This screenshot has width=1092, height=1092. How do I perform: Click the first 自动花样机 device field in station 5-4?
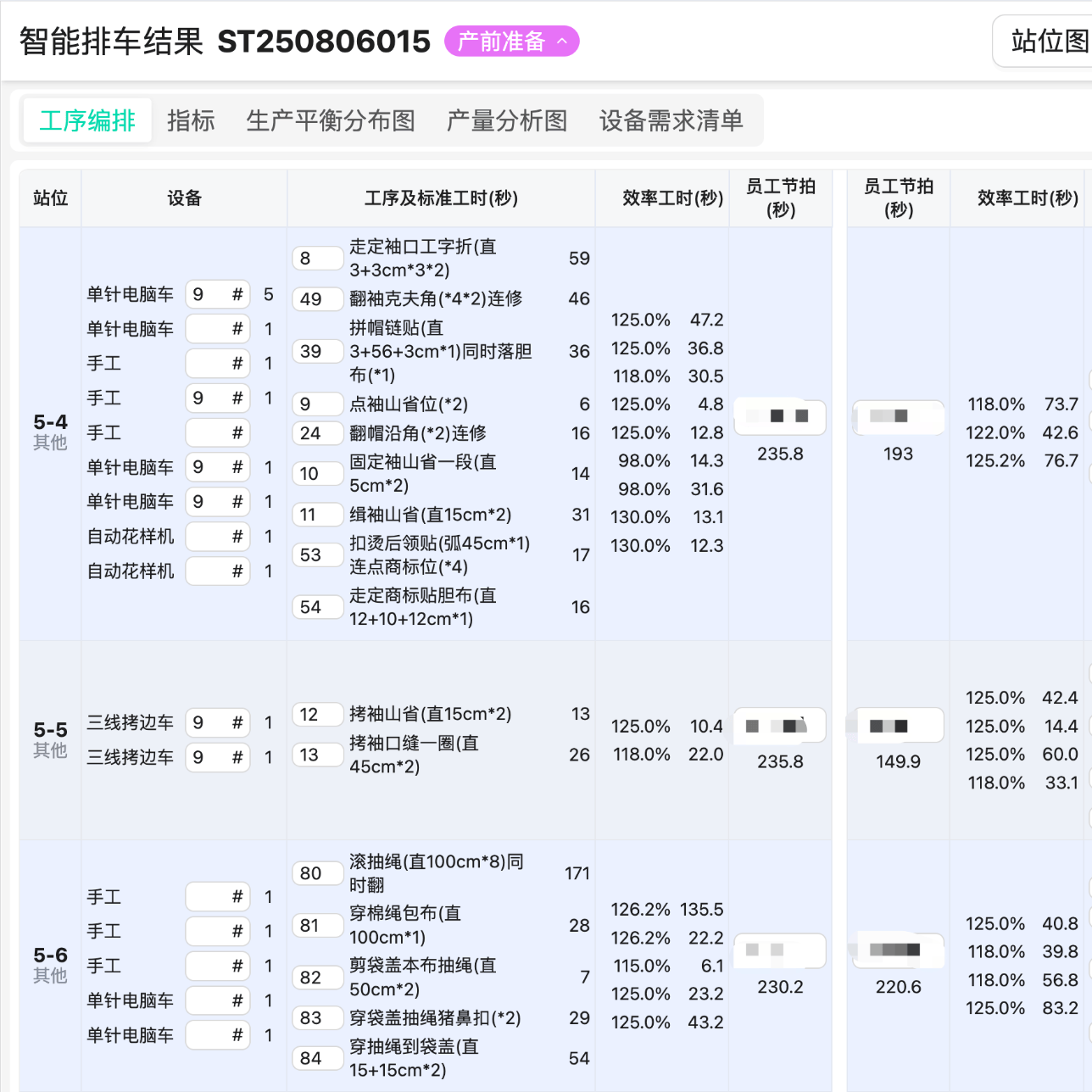click(x=217, y=537)
